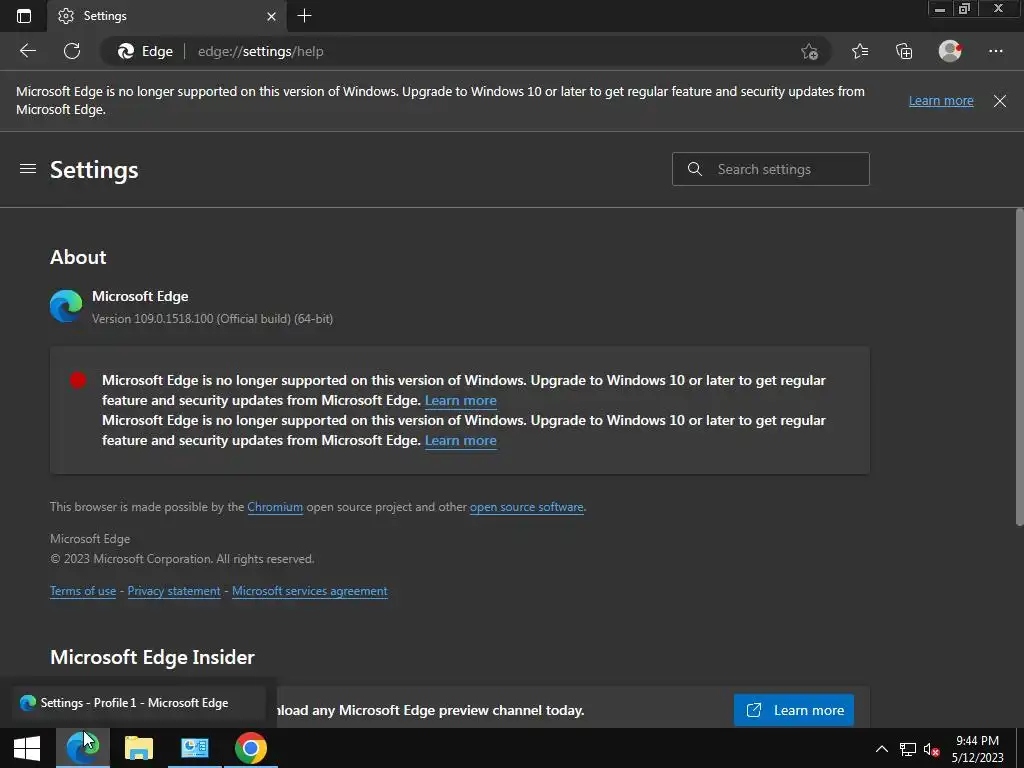The height and width of the screenshot is (768, 1024).
Task: Open Terms of use link
Action: pos(83,591)
